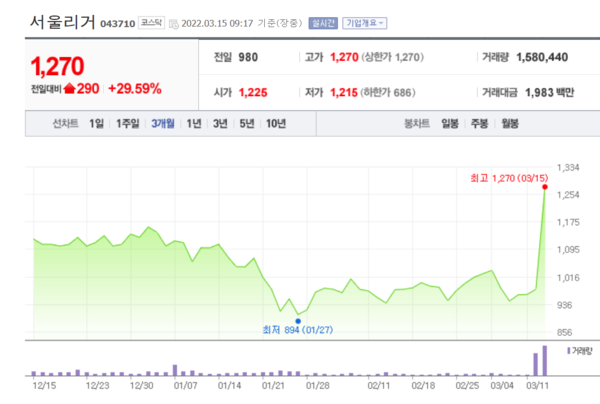Click the current price 1,270

57,66
